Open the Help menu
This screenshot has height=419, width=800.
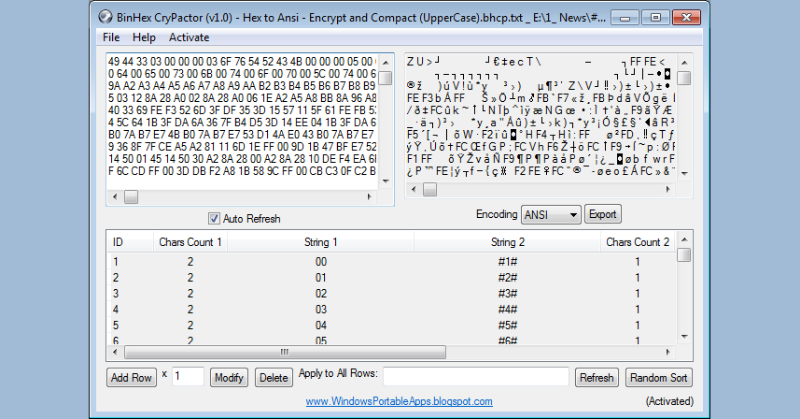tap(144, 37)
